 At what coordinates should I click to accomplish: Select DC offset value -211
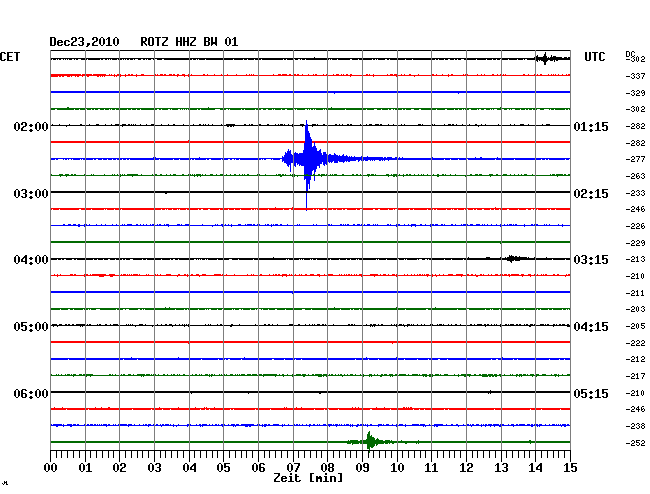tap(635, 293)
